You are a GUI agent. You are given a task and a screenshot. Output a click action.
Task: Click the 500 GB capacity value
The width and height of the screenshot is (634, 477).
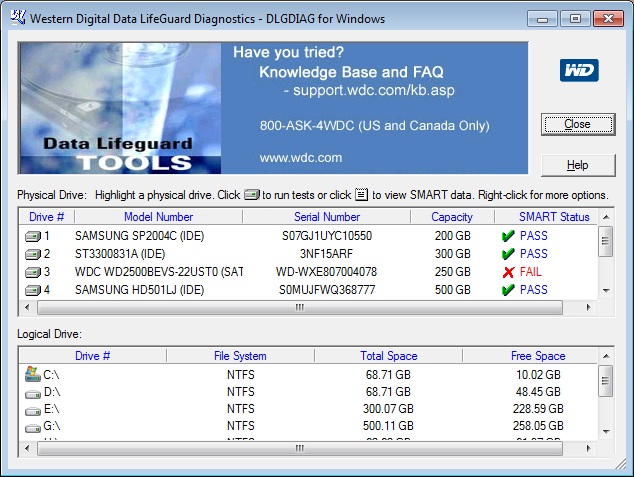coord(452,290)
